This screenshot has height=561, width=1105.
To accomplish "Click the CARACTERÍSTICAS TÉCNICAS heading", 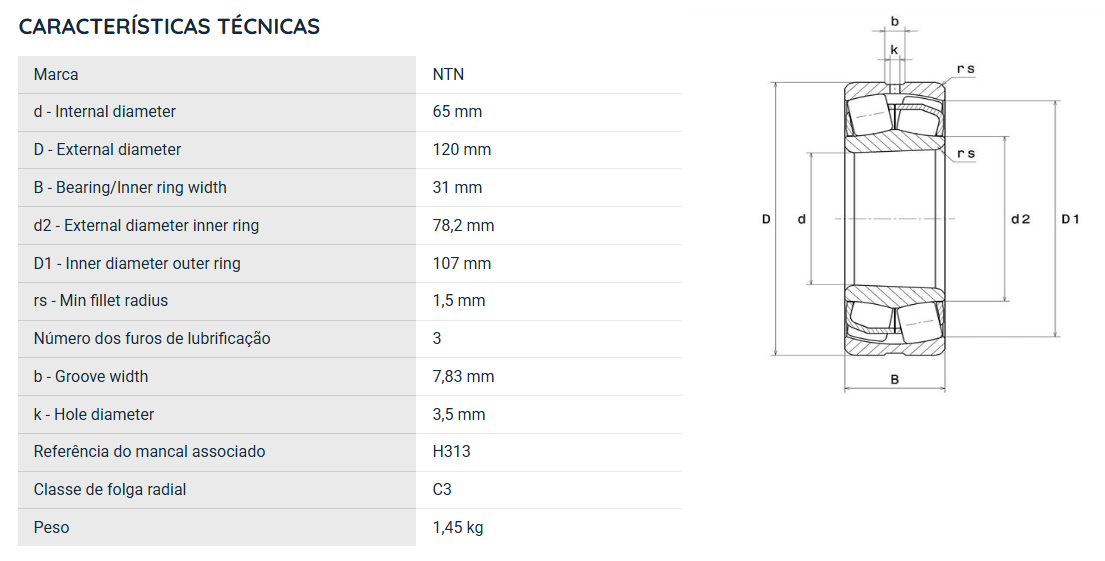I will [x=169, y=27].
